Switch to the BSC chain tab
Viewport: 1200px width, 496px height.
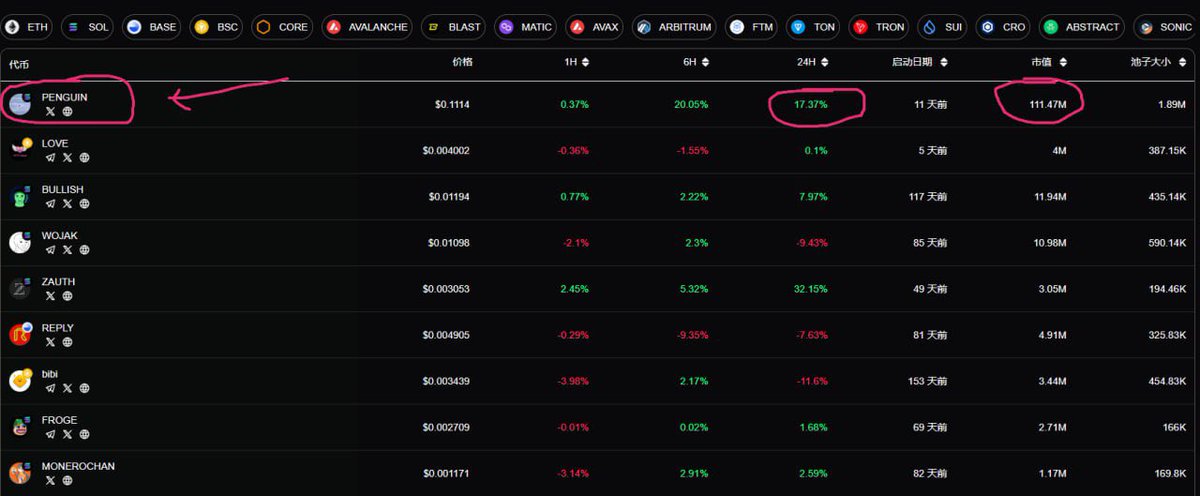coord(217,27)
